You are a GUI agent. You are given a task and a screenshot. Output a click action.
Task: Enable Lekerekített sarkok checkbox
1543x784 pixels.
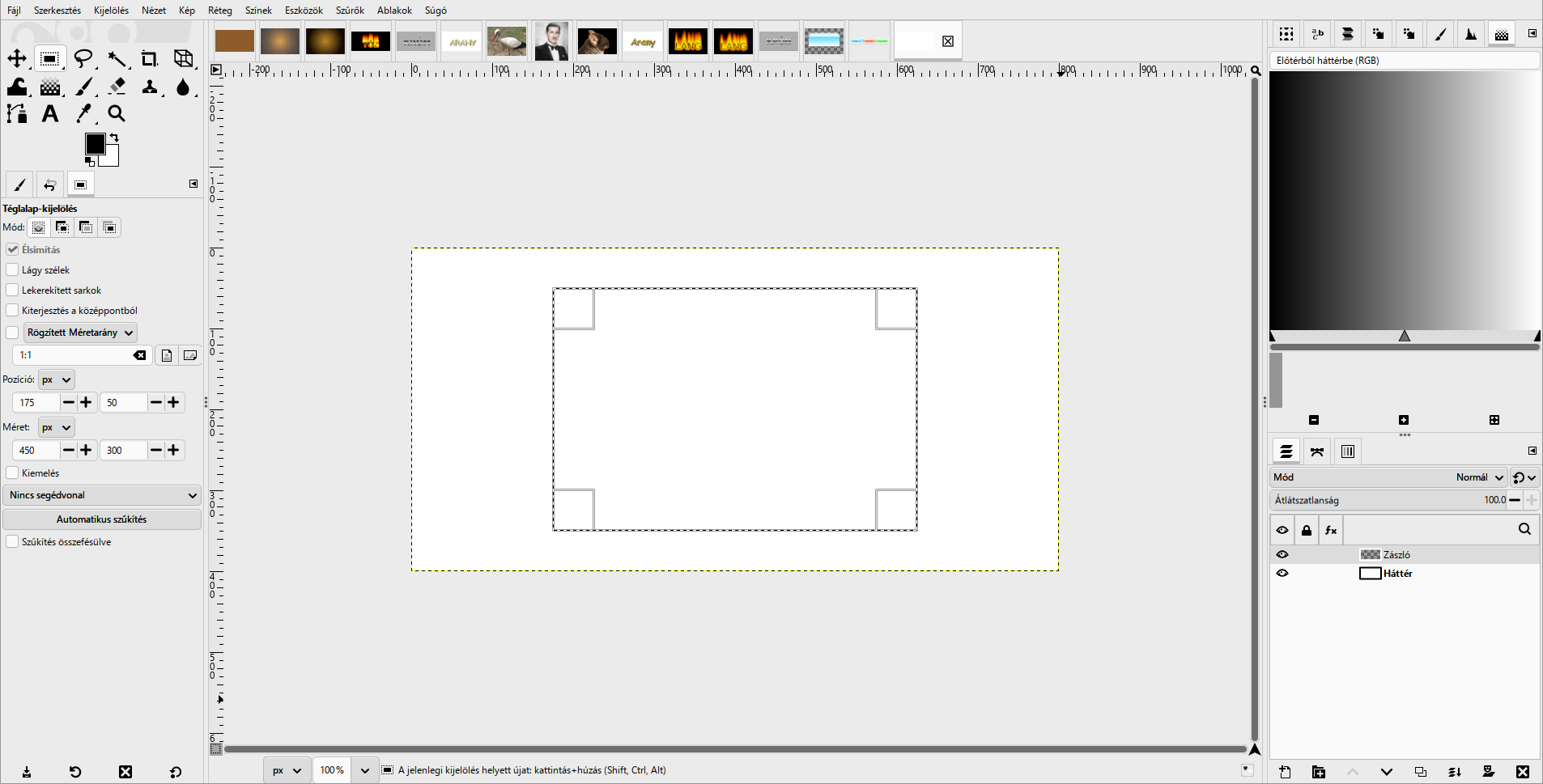click(x=12, y=290)
